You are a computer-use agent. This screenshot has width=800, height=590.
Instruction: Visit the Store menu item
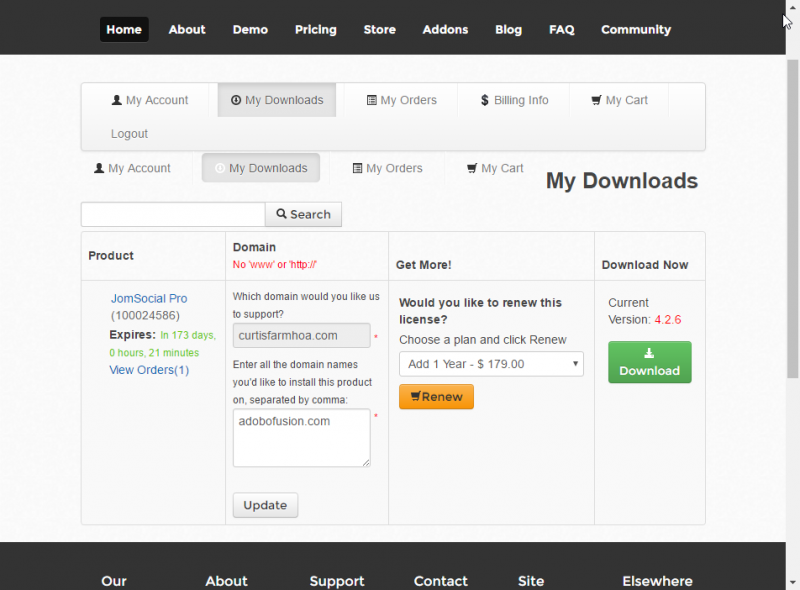click(380, 30)
